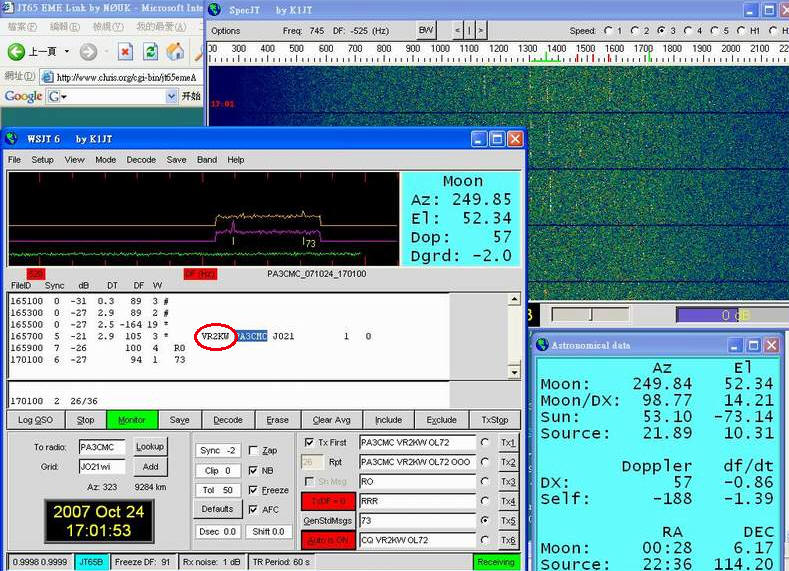The width and height of the screenshot is (789, 571).
Task: Open the IE Home page icon
Action: 175,51
